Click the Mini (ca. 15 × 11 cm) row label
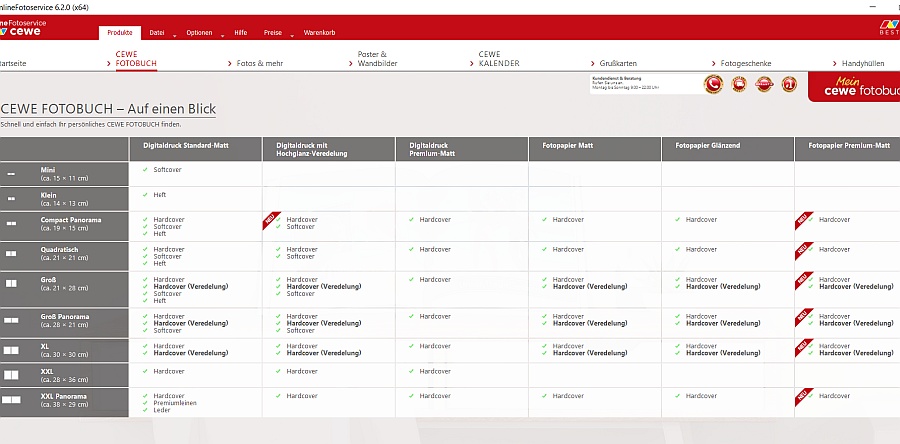The image size is (900, 444). tap(64, 174)
